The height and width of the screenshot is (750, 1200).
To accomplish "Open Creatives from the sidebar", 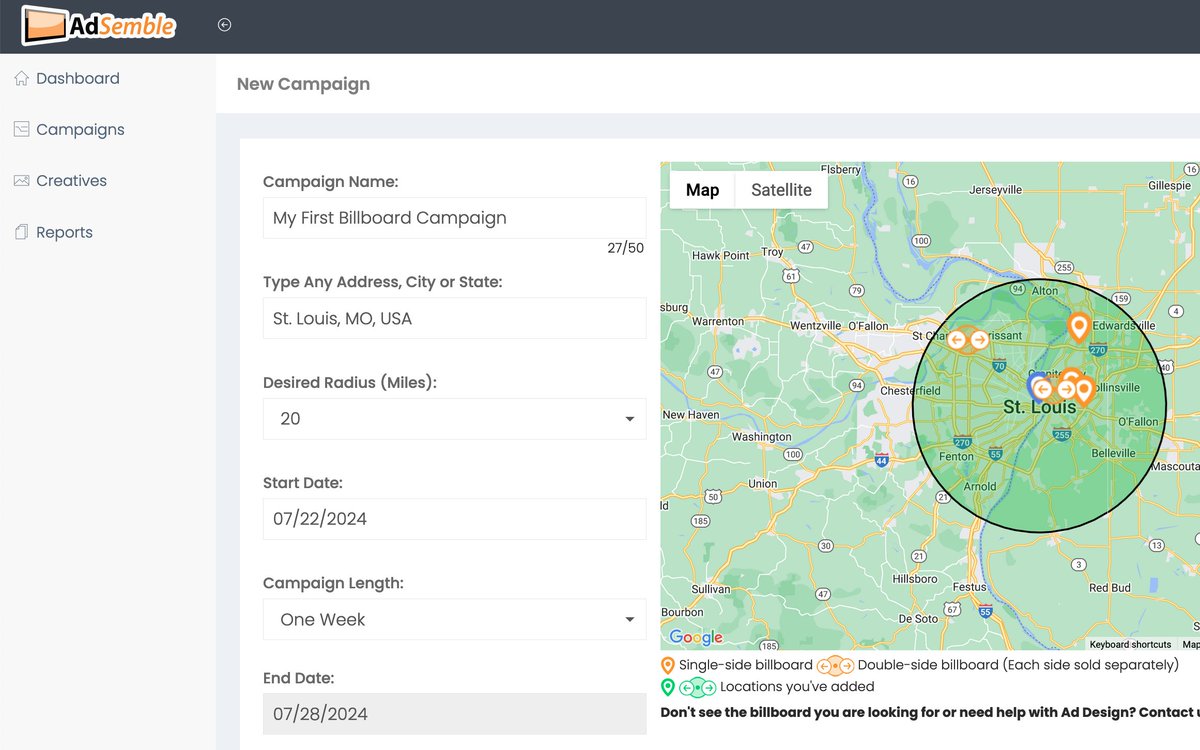I will click(x=21, y=180).
